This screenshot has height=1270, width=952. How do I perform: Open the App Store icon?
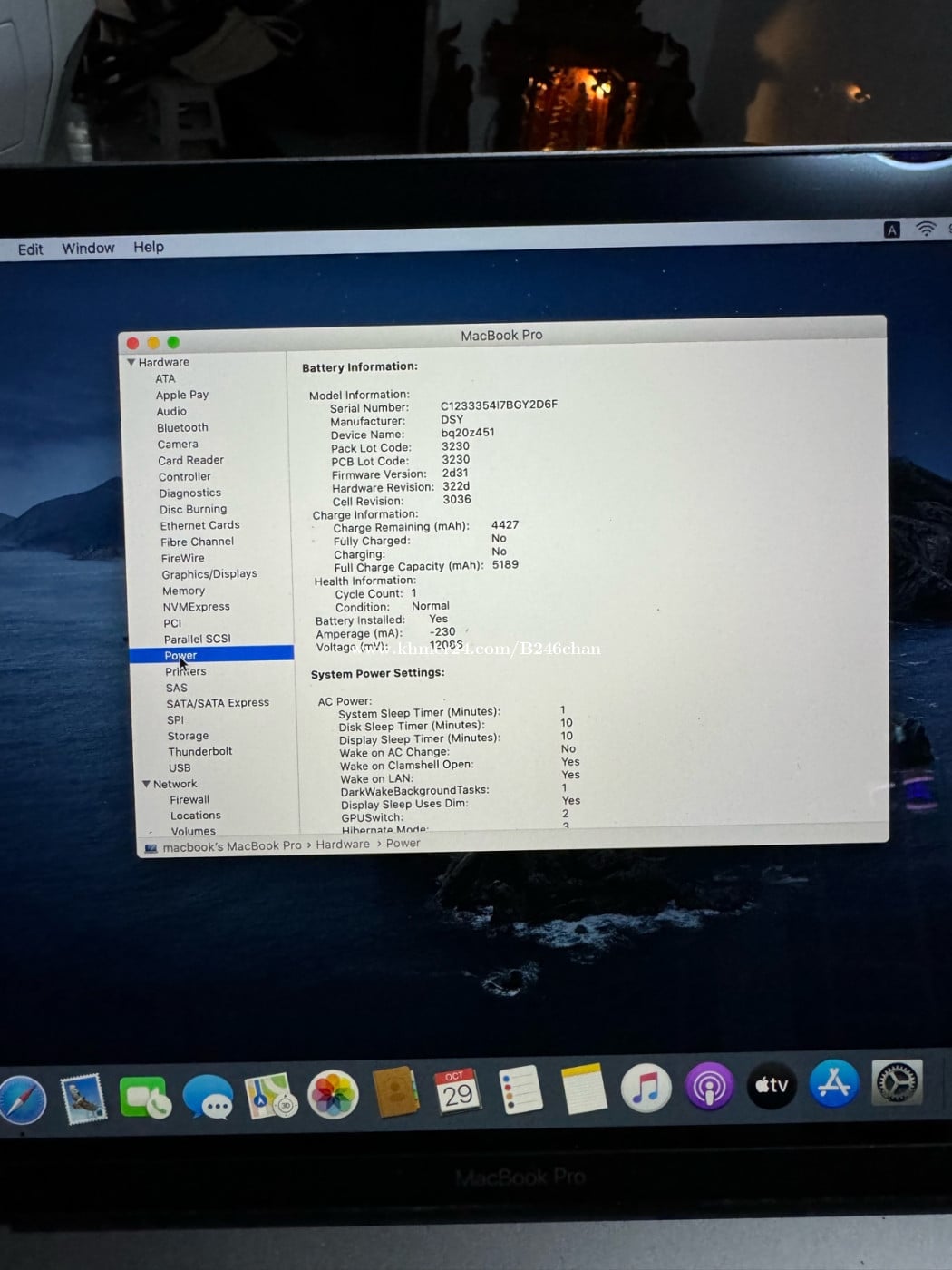[833, 1083]
